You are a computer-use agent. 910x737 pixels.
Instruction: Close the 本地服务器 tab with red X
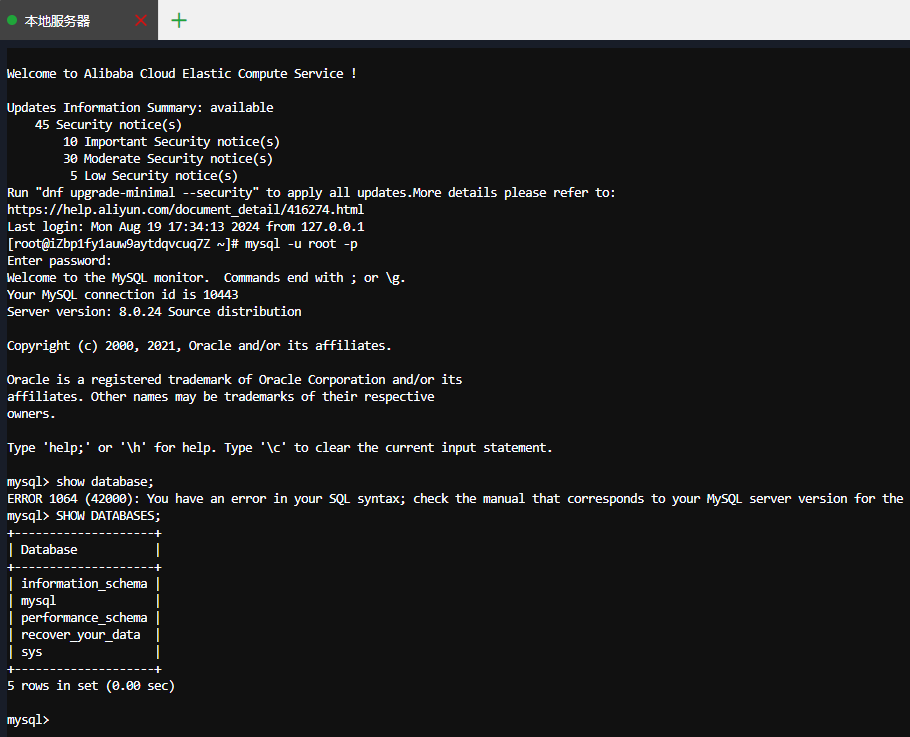tap(140, 21)
